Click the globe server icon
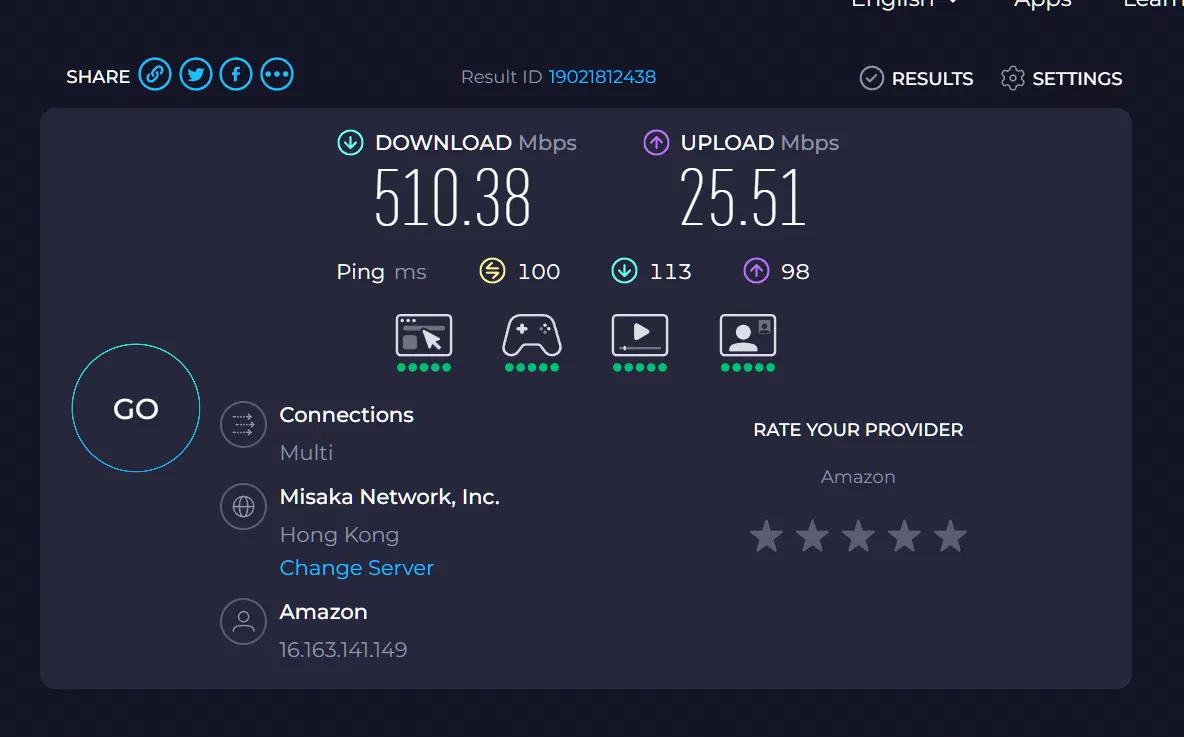 click(243, 507)
